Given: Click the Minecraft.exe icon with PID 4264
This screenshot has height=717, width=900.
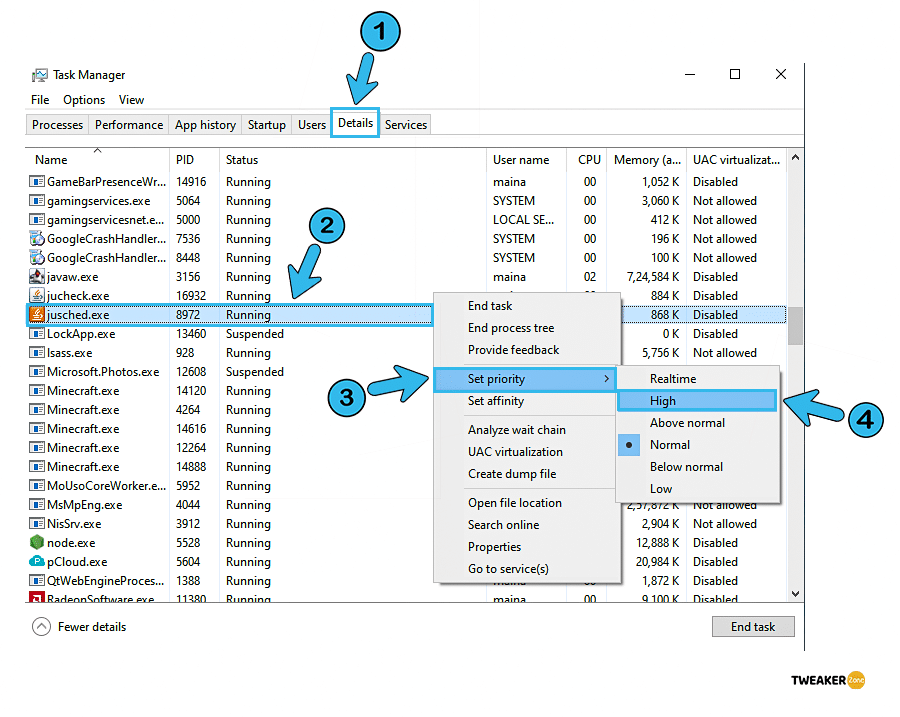Looking at the screenshot, I should (37, 409).
